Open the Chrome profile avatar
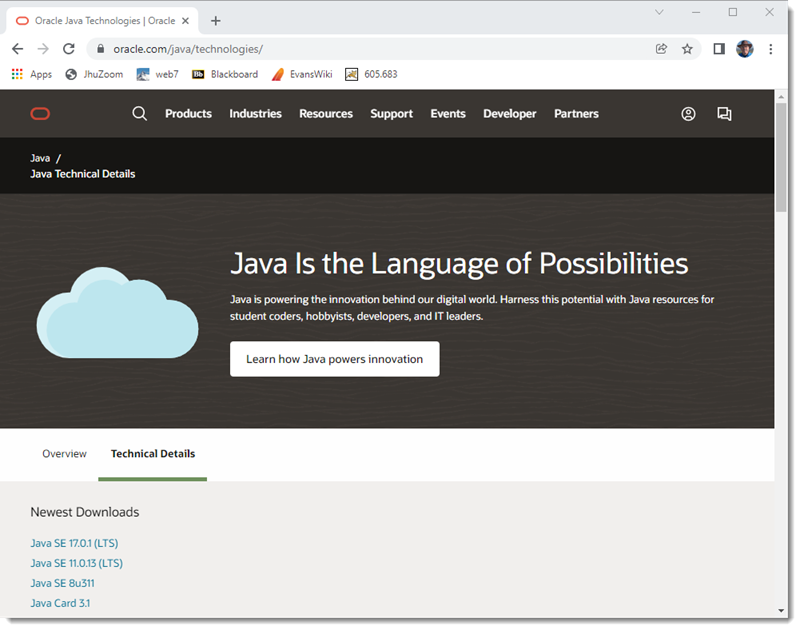Screen dimensions: 800x630 [745, 49]
